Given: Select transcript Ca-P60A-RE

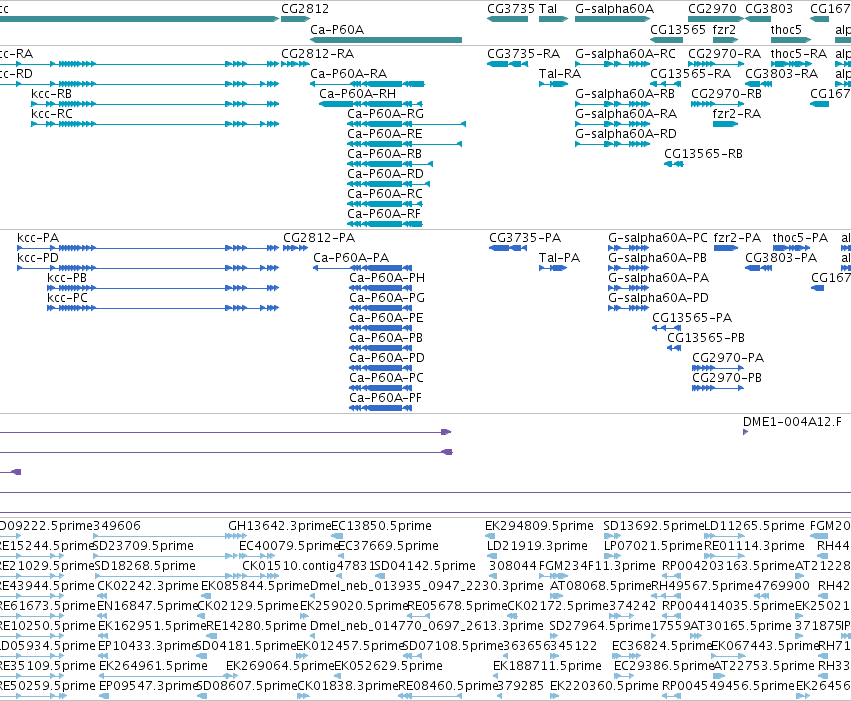Looking at the screenshot, I should point(385,134).
